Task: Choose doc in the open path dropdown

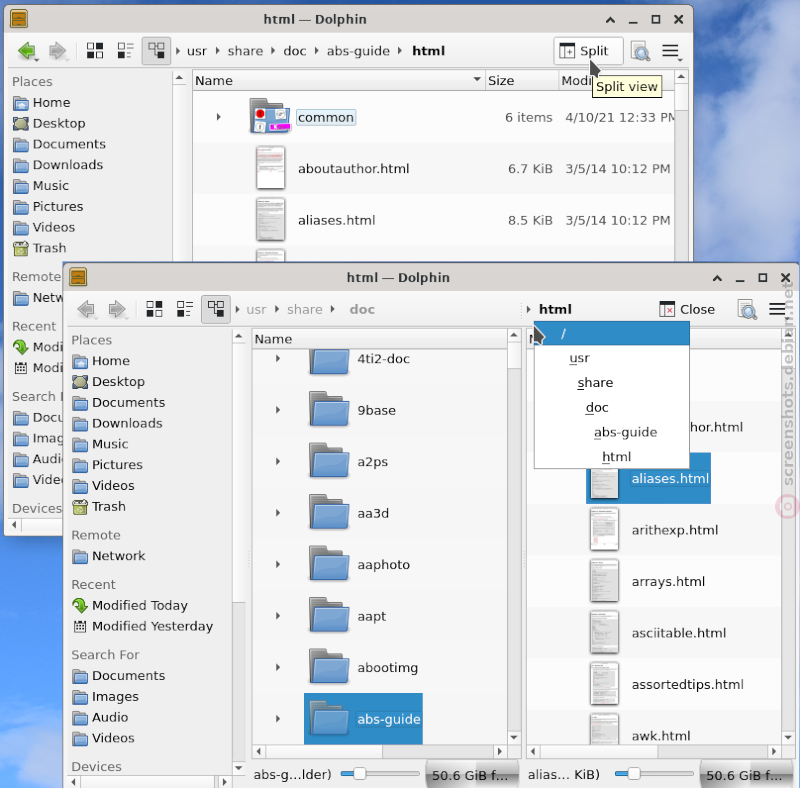Action: click(x=612, y=407)
